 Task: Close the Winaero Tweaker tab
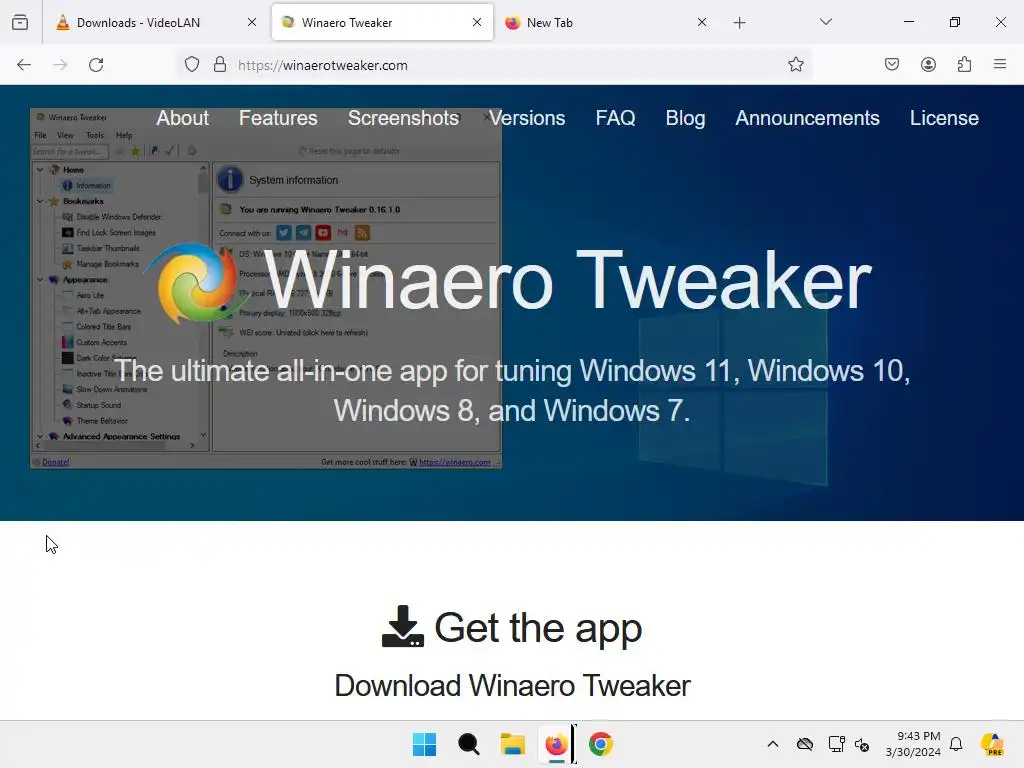pos(477,23)
